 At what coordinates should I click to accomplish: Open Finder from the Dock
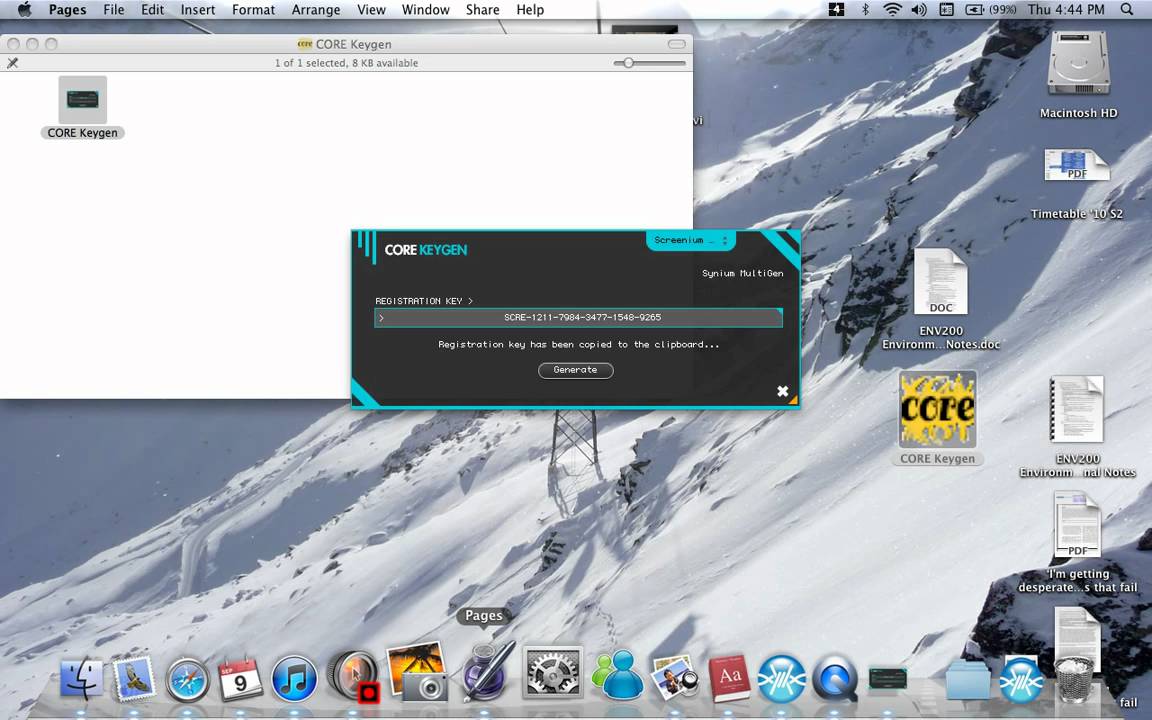coord(82,678)
